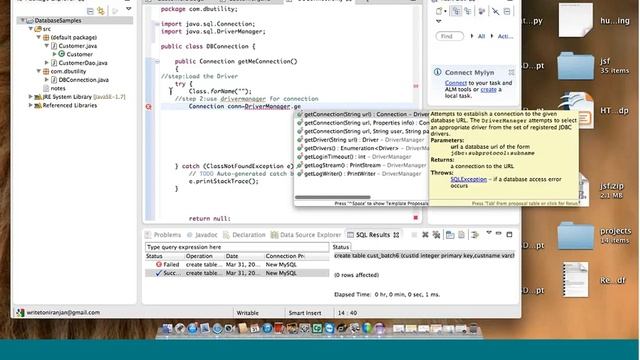Expand CustomerDao.java in the tree
This screenshot has height=360, width=640.
click(47, 63)
